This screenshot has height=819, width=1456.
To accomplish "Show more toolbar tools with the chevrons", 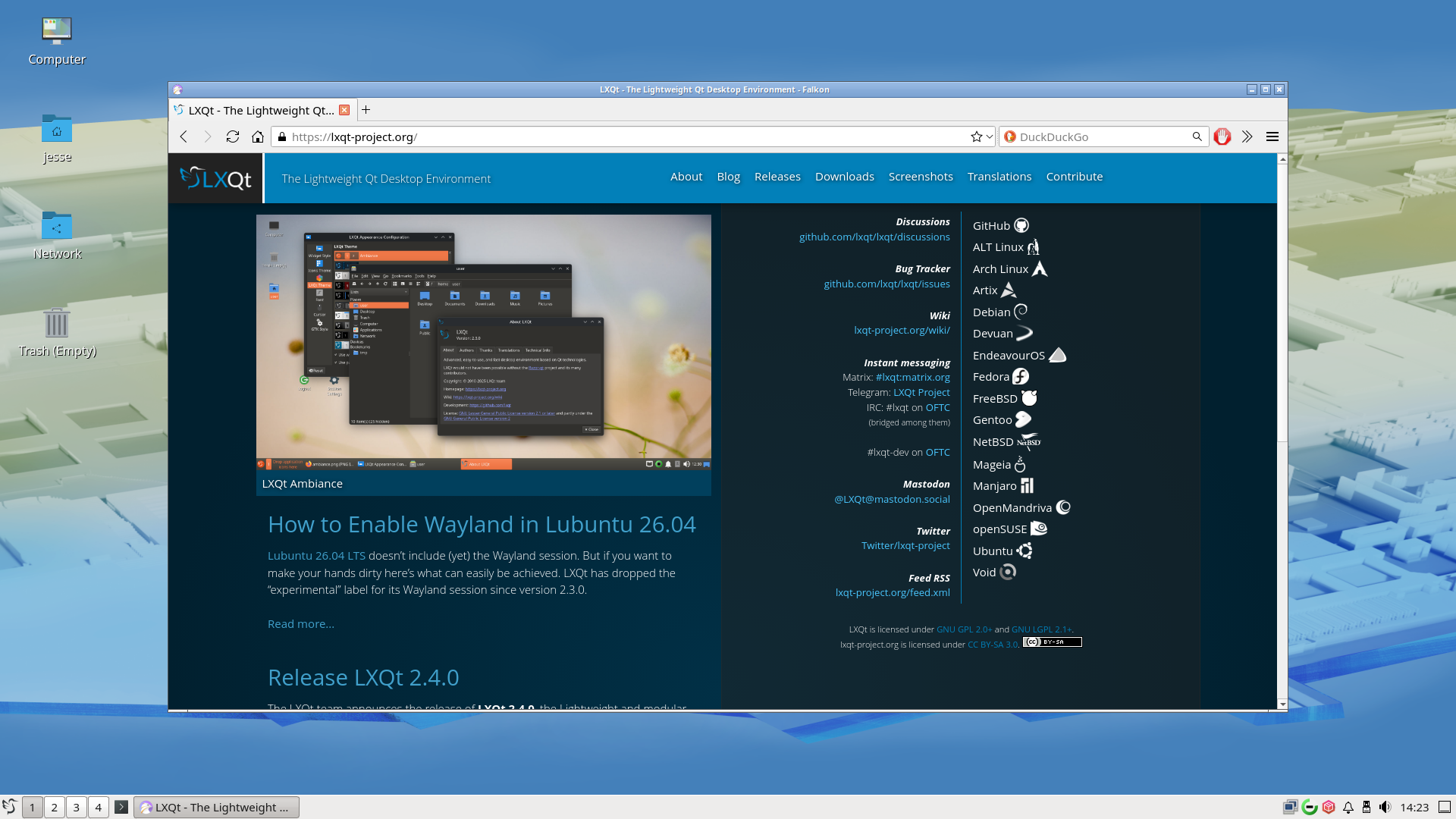I will (1247, 136).
